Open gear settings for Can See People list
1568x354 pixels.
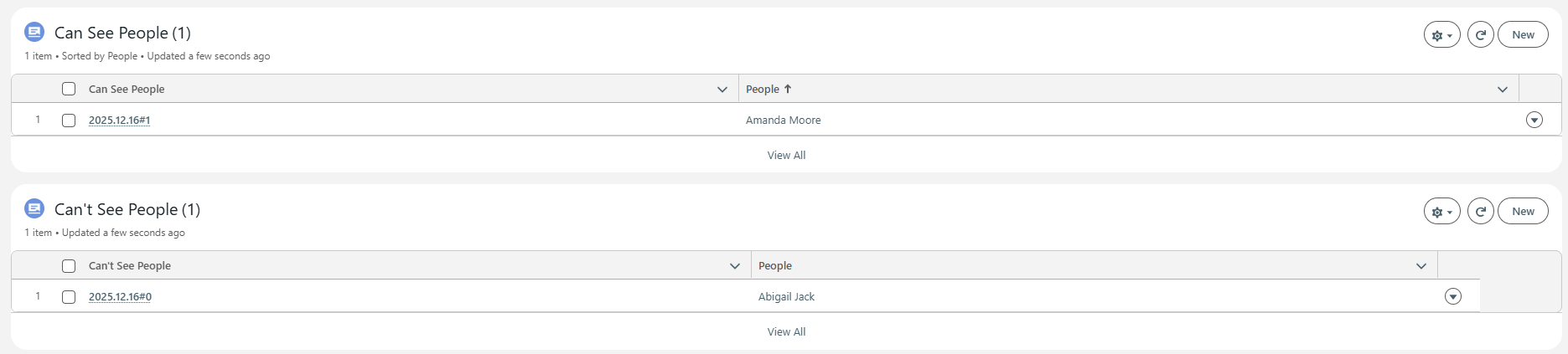pyautogui.click(x=1441, y=35)
